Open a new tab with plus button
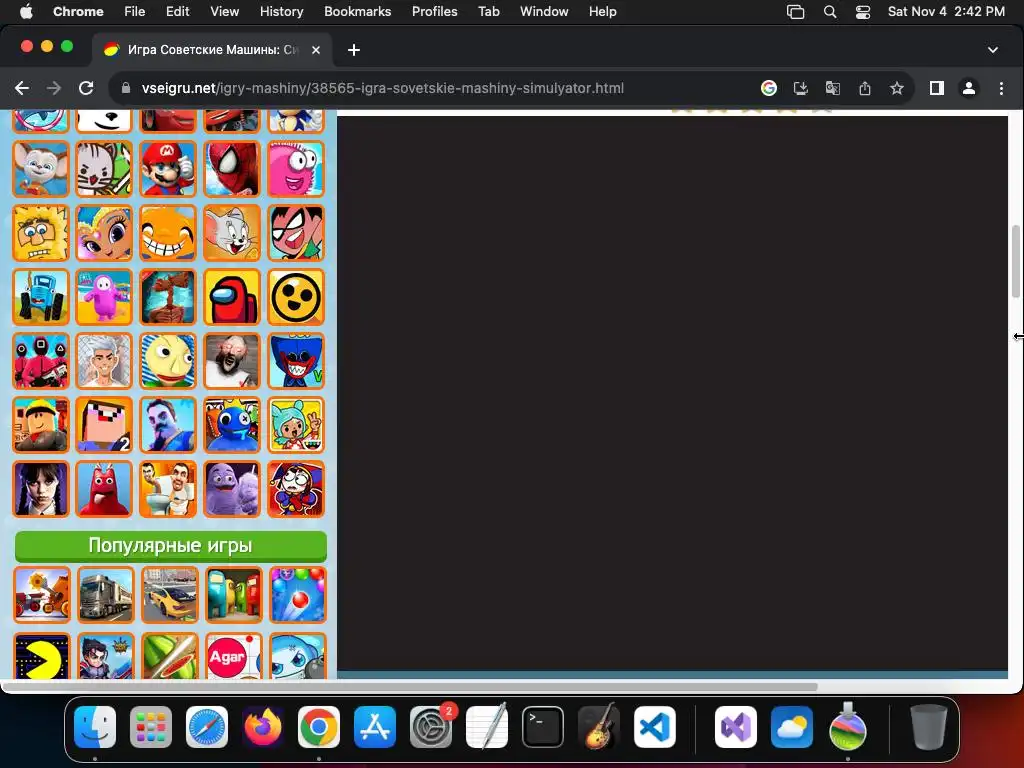The width and height of the screenshot is (1024, 768). [354, 50]
